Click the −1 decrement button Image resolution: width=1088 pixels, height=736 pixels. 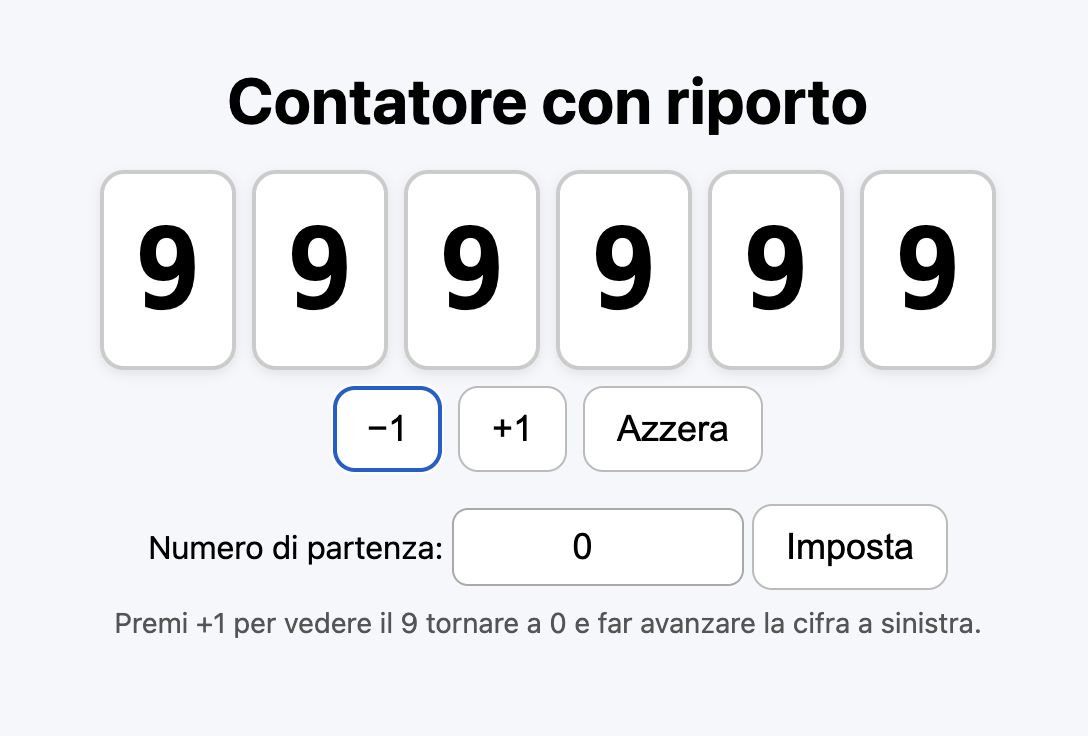(387, 429)
